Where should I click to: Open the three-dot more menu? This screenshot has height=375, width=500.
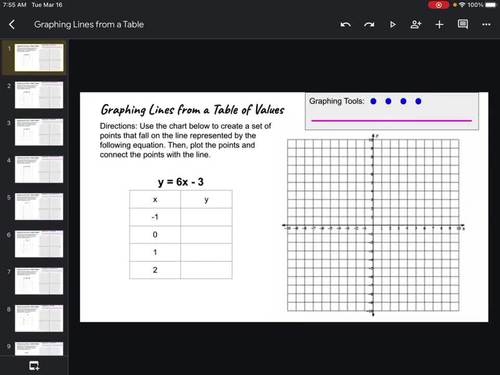pos(486,24)
